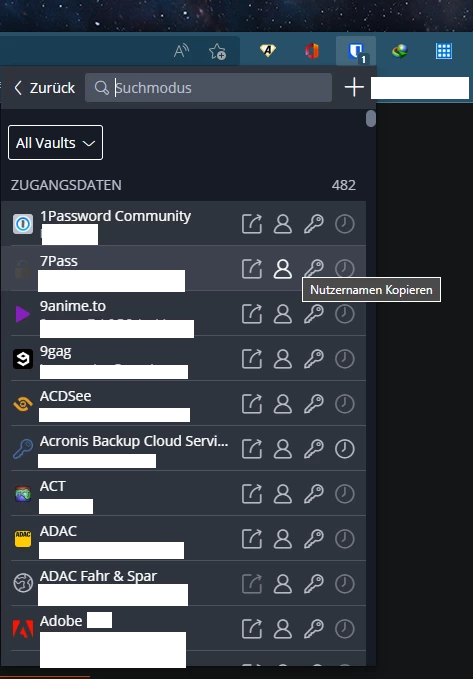Add page to favorites star icon
473x679 pixels.
(x=217, y=52)
